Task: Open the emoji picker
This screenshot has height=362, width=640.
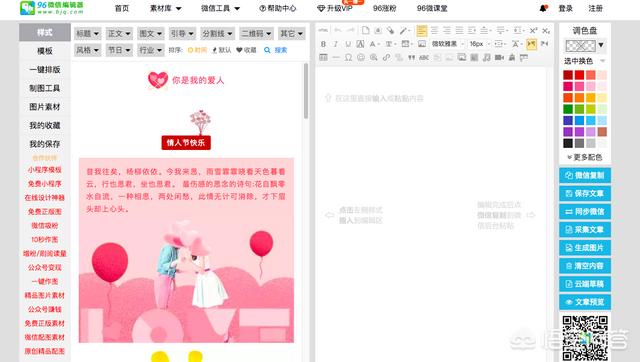Action: coord(361,58)
